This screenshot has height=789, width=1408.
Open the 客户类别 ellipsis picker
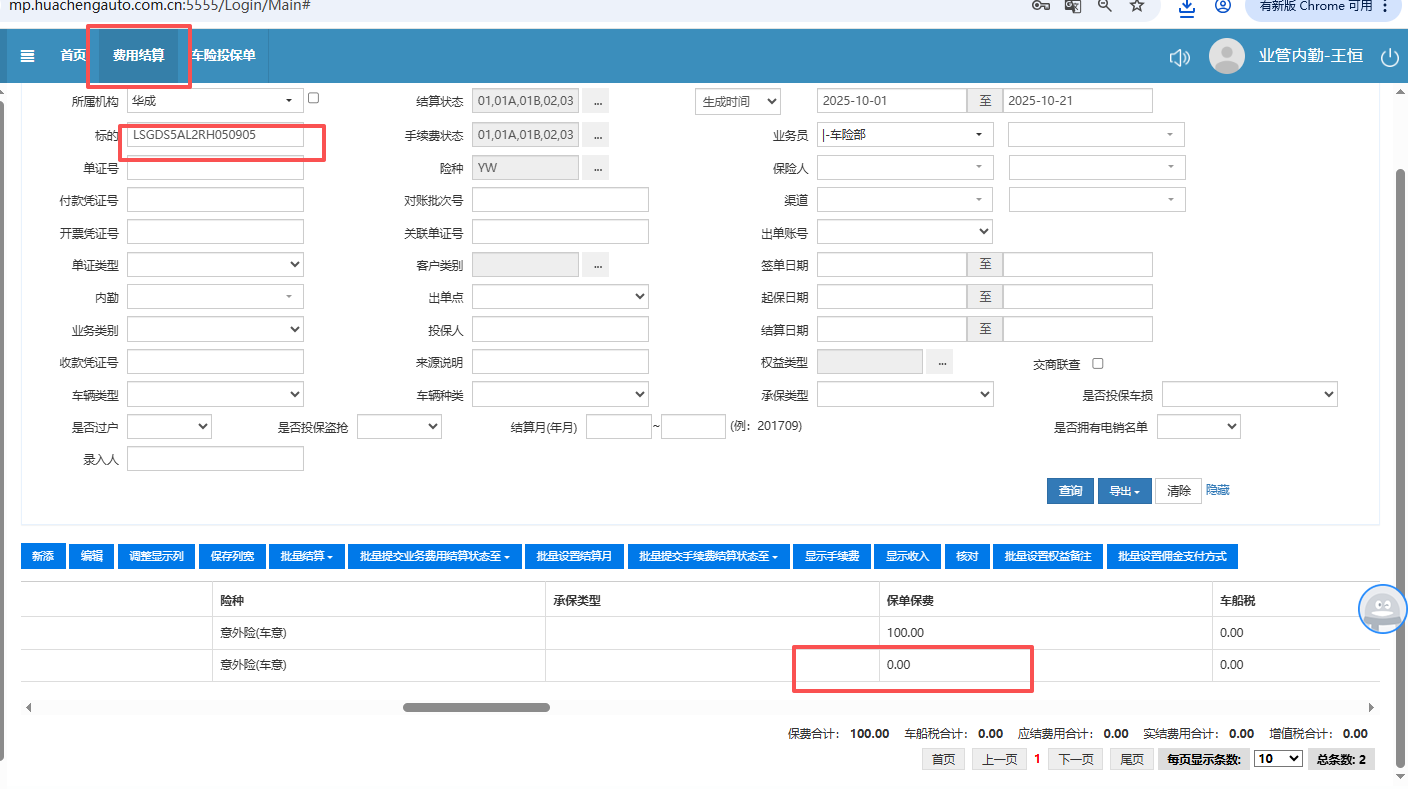click(x=596, y=265)
